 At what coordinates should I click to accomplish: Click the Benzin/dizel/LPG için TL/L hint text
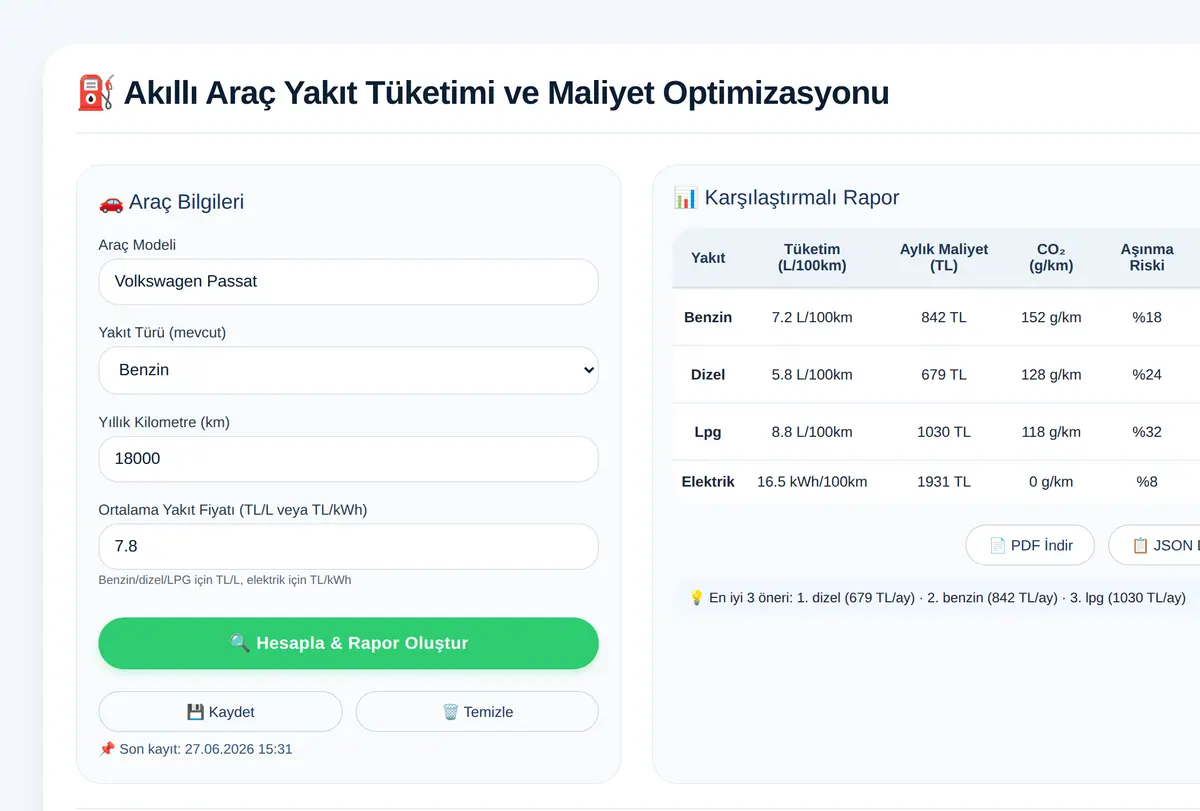pyautogui.click(x=225, y=580)
